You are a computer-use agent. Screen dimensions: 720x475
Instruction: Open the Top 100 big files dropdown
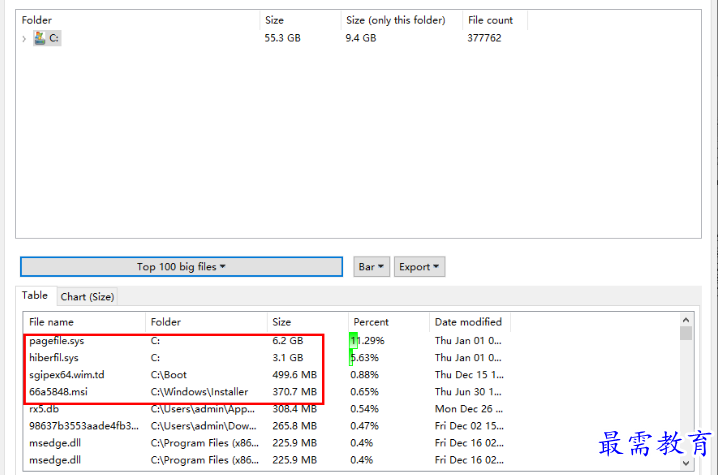pos(181,267)
